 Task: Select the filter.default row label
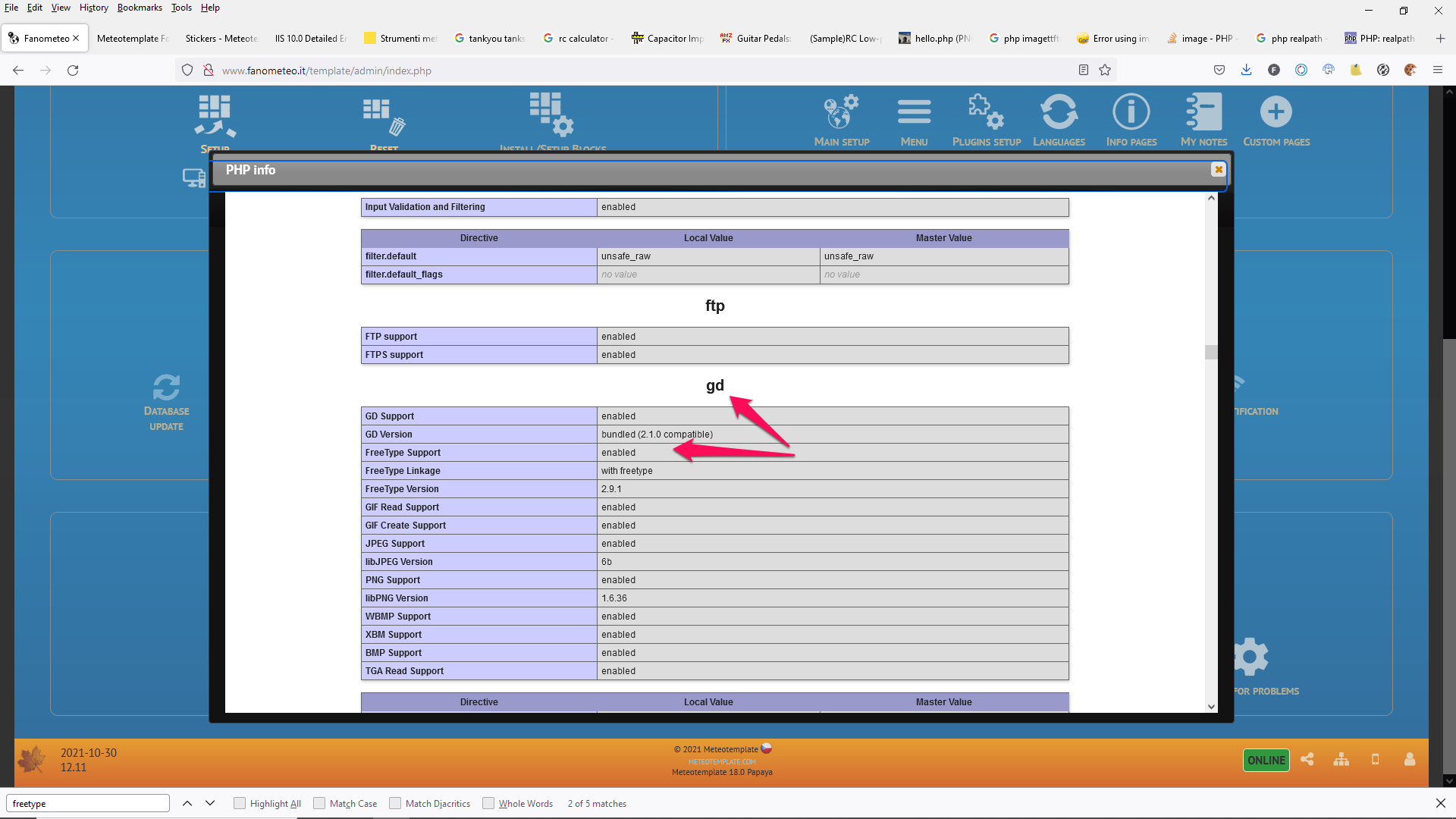[x=391, y=256]
